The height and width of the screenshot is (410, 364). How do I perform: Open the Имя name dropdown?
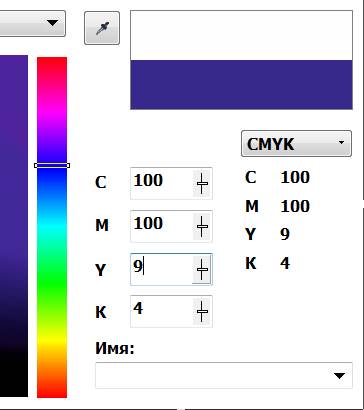pos(224,375)
